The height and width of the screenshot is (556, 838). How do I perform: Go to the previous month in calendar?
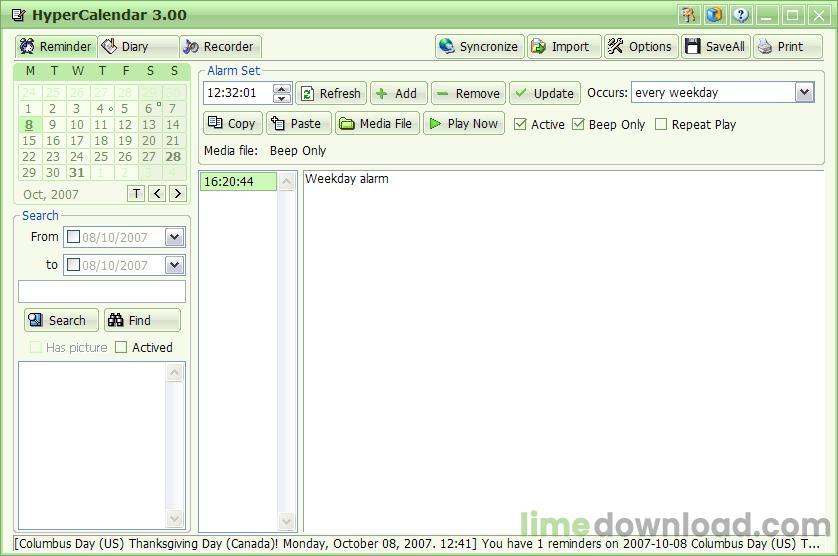tap(157, 194)
